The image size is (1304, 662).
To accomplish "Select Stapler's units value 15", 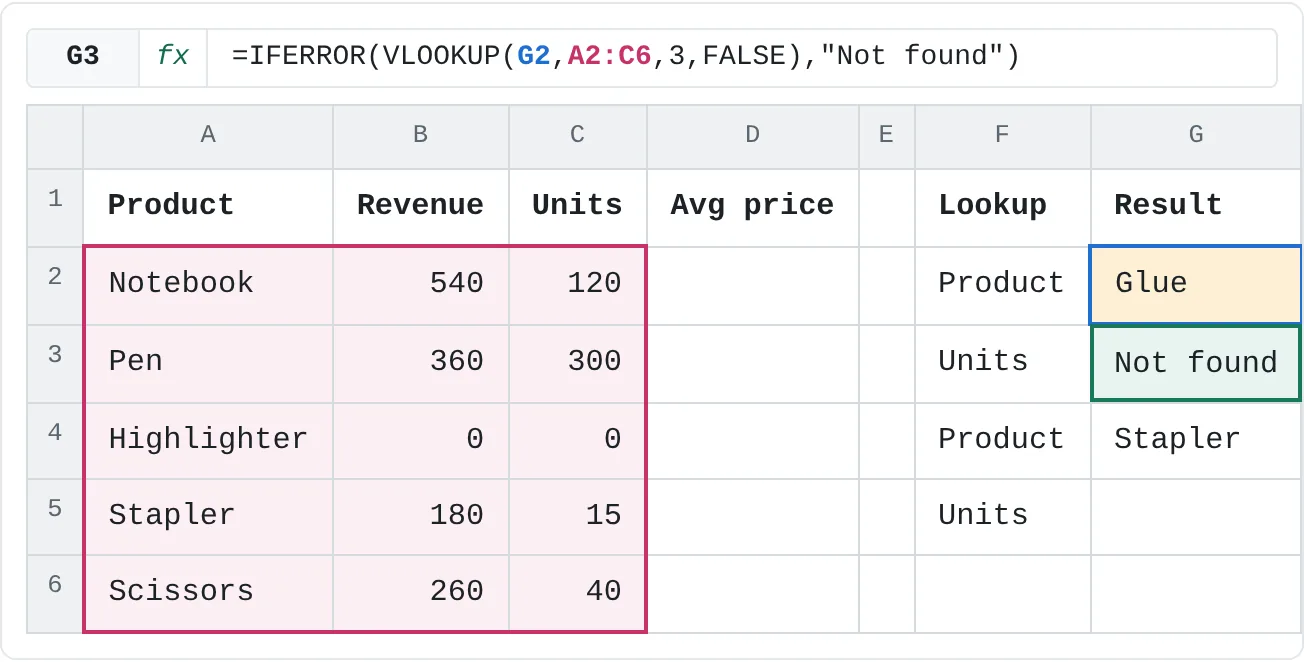I will pyautogui.click(x=578, y=517).
